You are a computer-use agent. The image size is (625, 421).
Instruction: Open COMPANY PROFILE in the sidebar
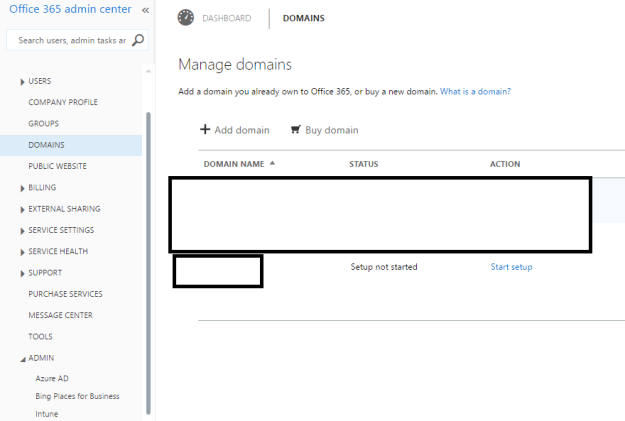coord(63,102)
